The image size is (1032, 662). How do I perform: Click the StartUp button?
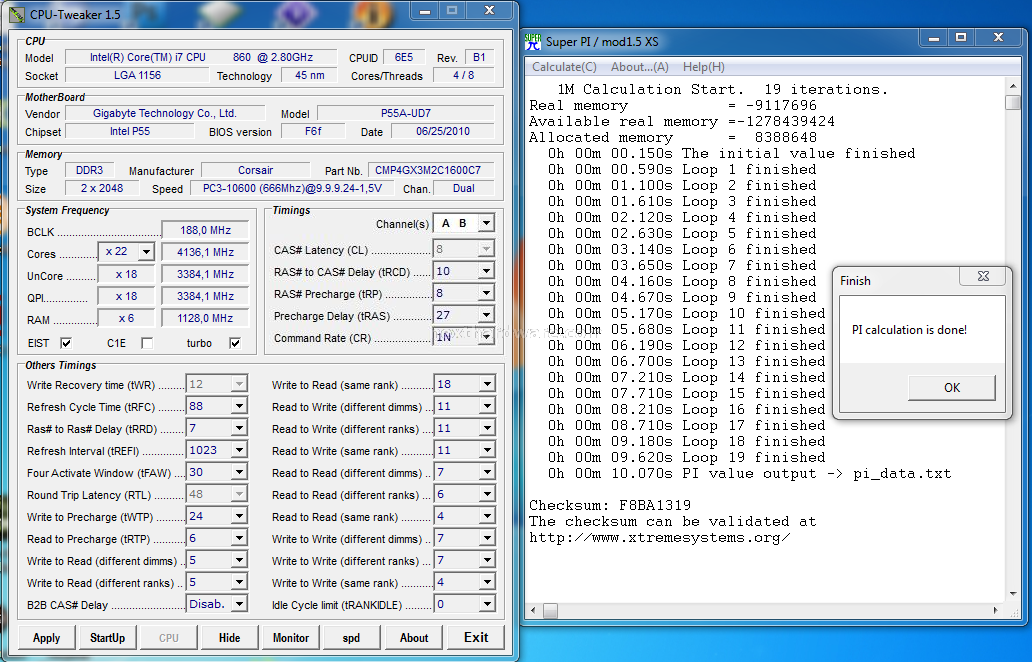pos(107,638)
